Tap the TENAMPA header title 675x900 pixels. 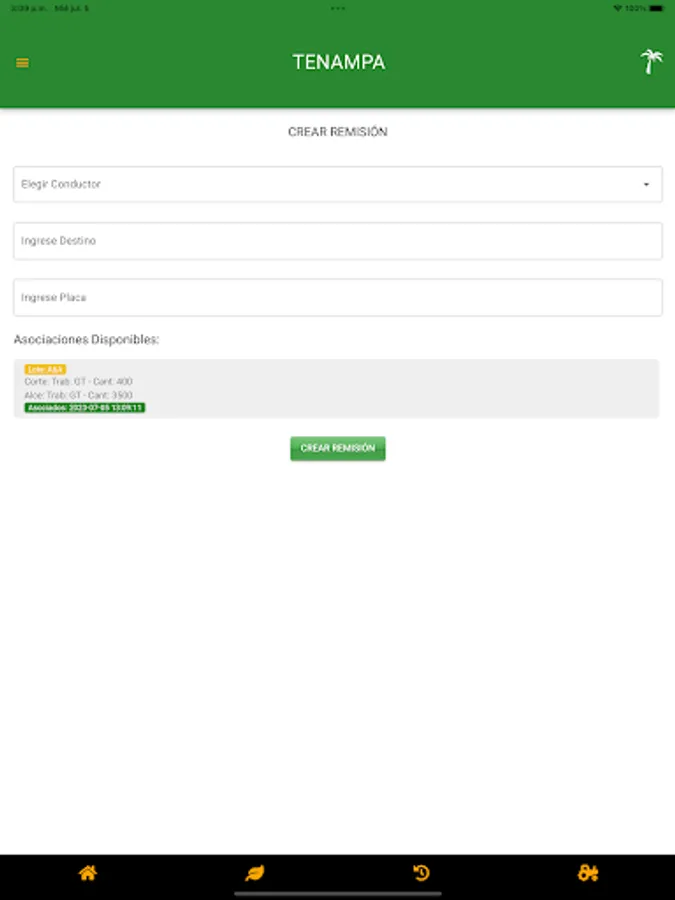(338, 62)
